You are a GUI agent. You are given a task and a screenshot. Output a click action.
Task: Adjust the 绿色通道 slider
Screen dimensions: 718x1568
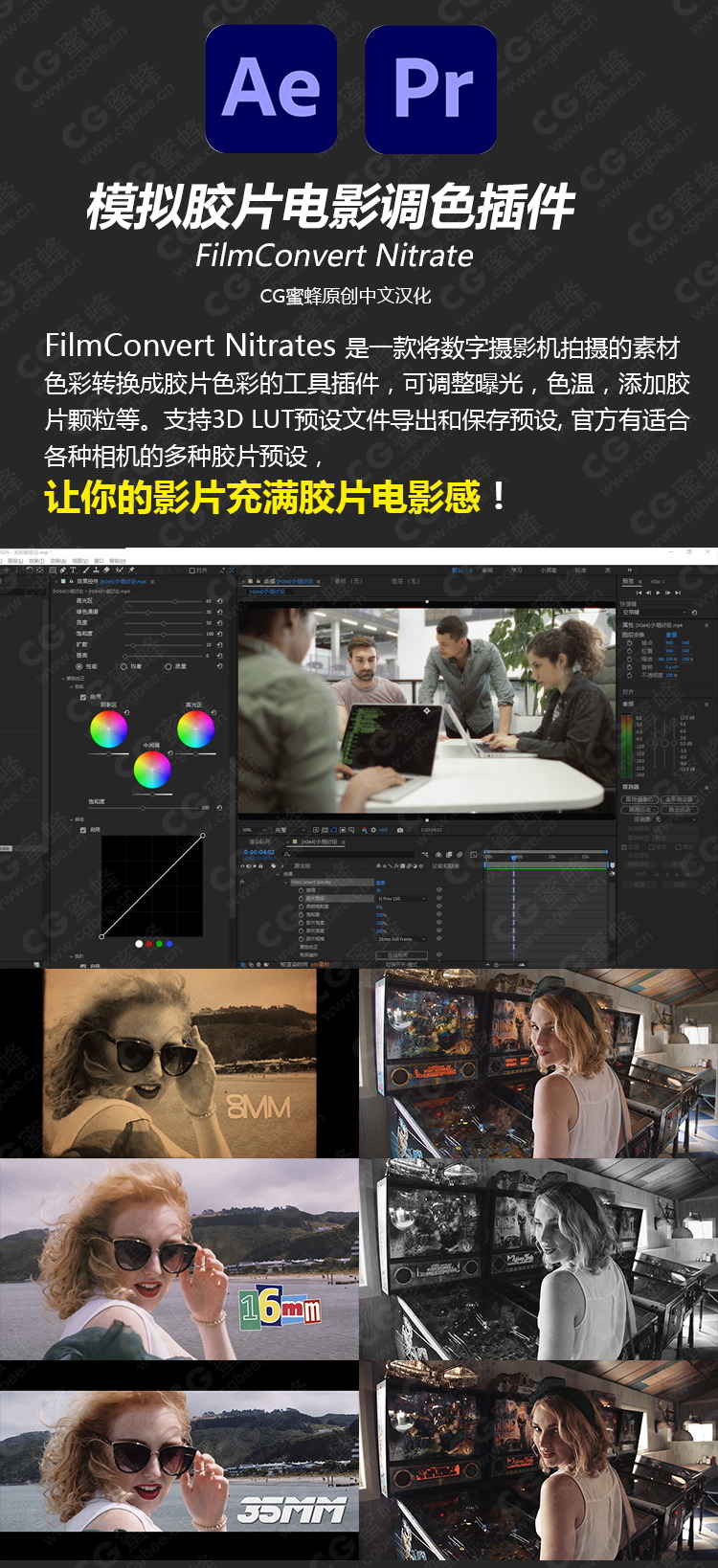click(164, 612)
